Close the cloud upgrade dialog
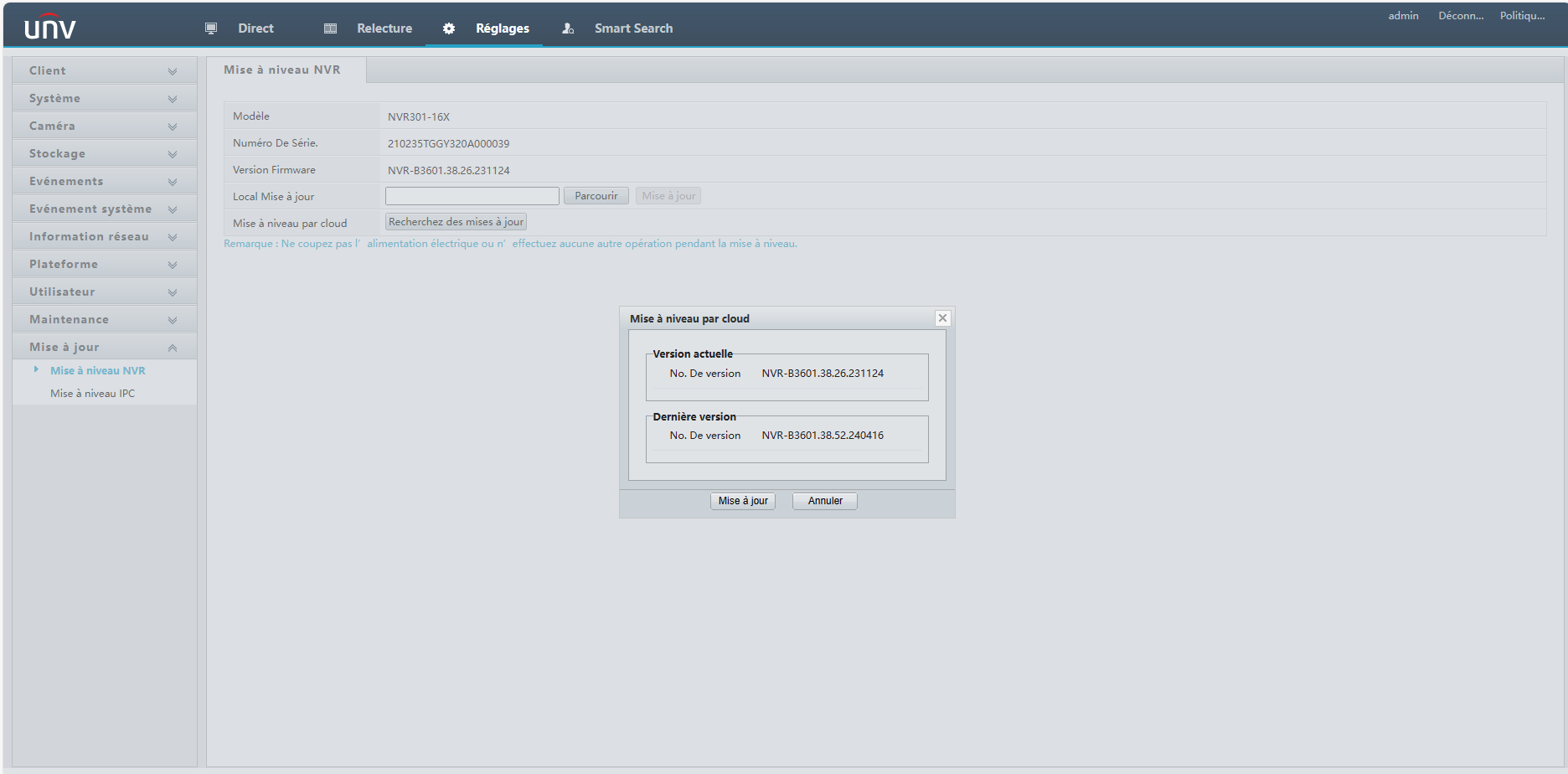 coord(942,318)
